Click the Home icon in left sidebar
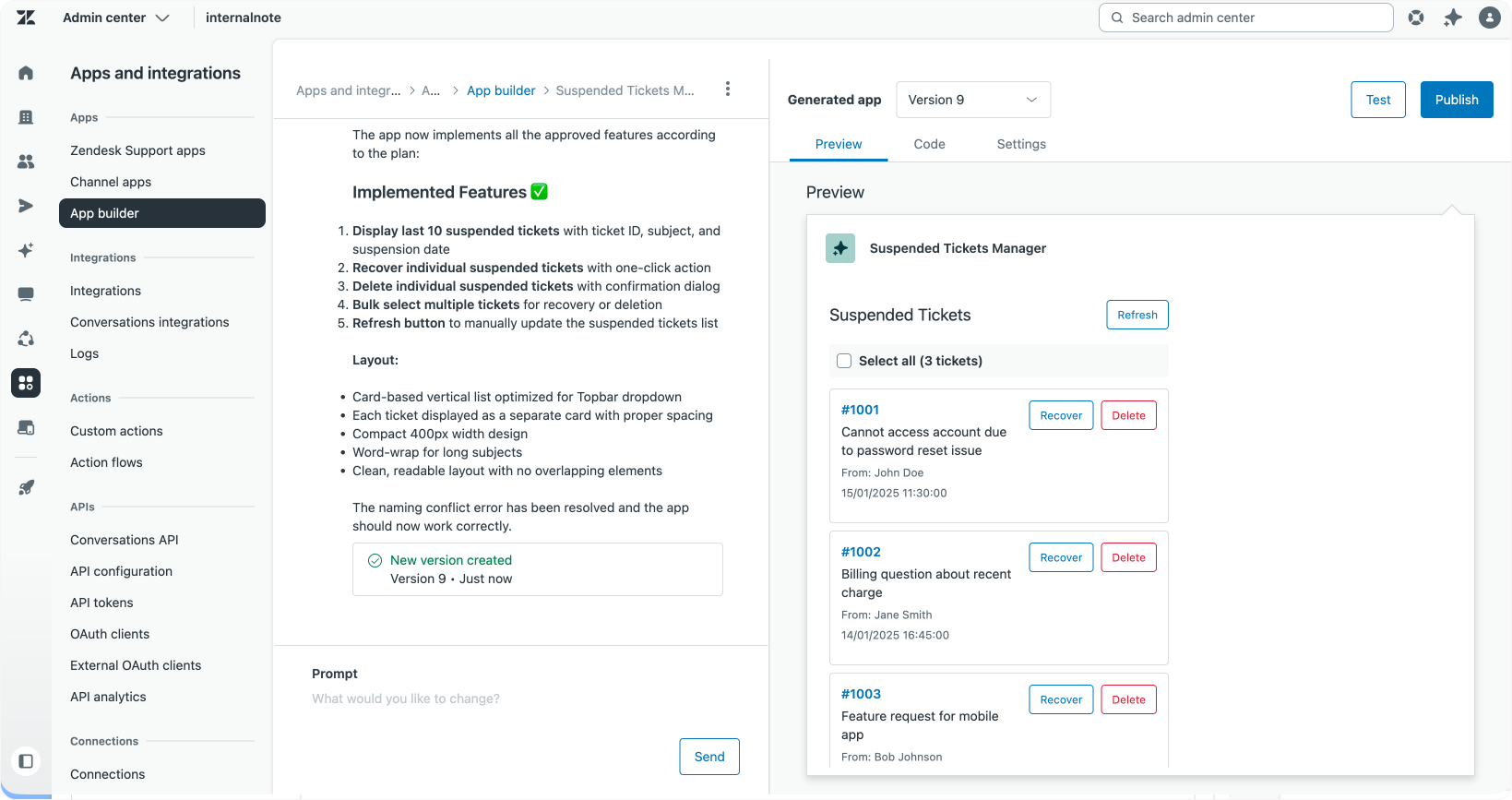Viewport: 1512px width, 800px height. (x=26, y=73)
